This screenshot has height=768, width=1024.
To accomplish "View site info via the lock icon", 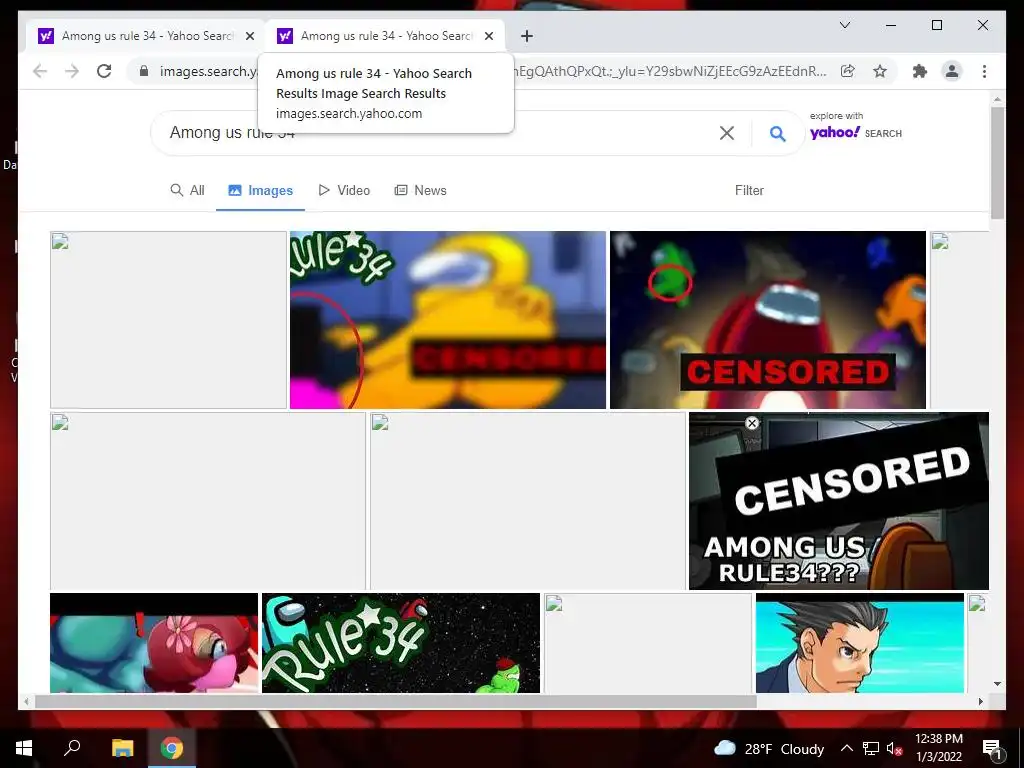I will click(x=144, y=71).
